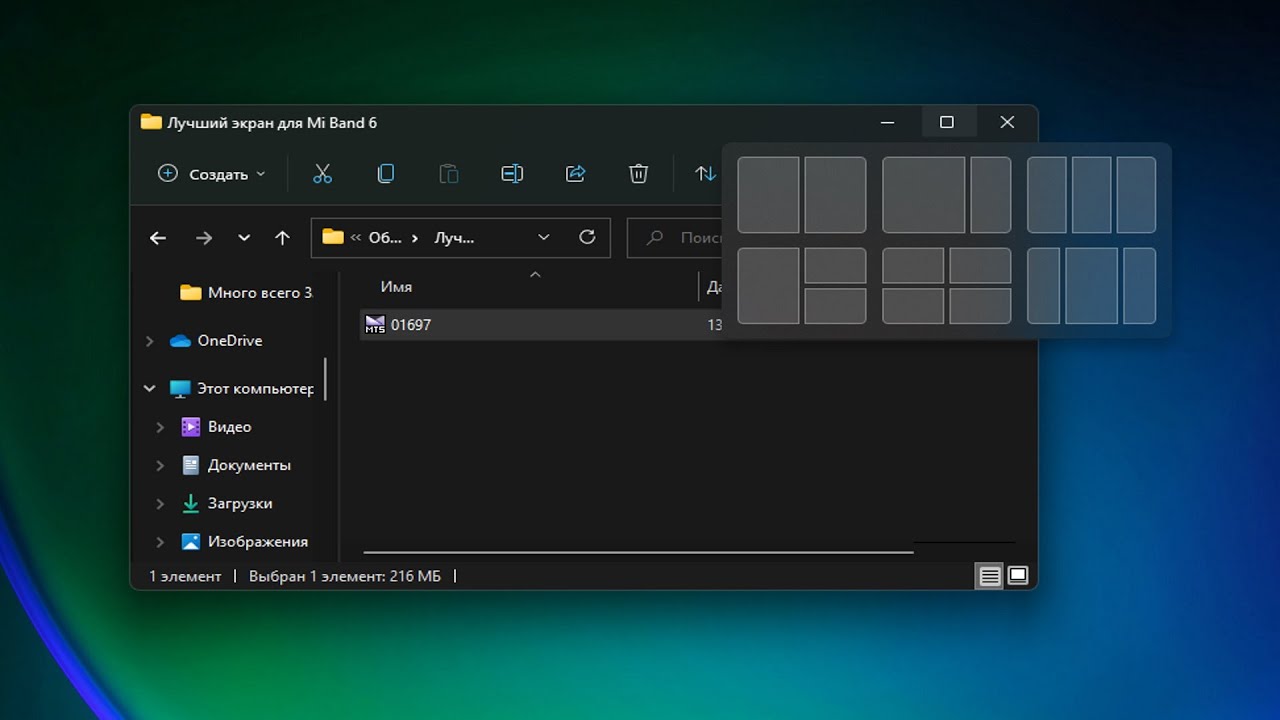Open Изображения in navigation pane
The image size is (1280, 720).
tap(244, 541)
